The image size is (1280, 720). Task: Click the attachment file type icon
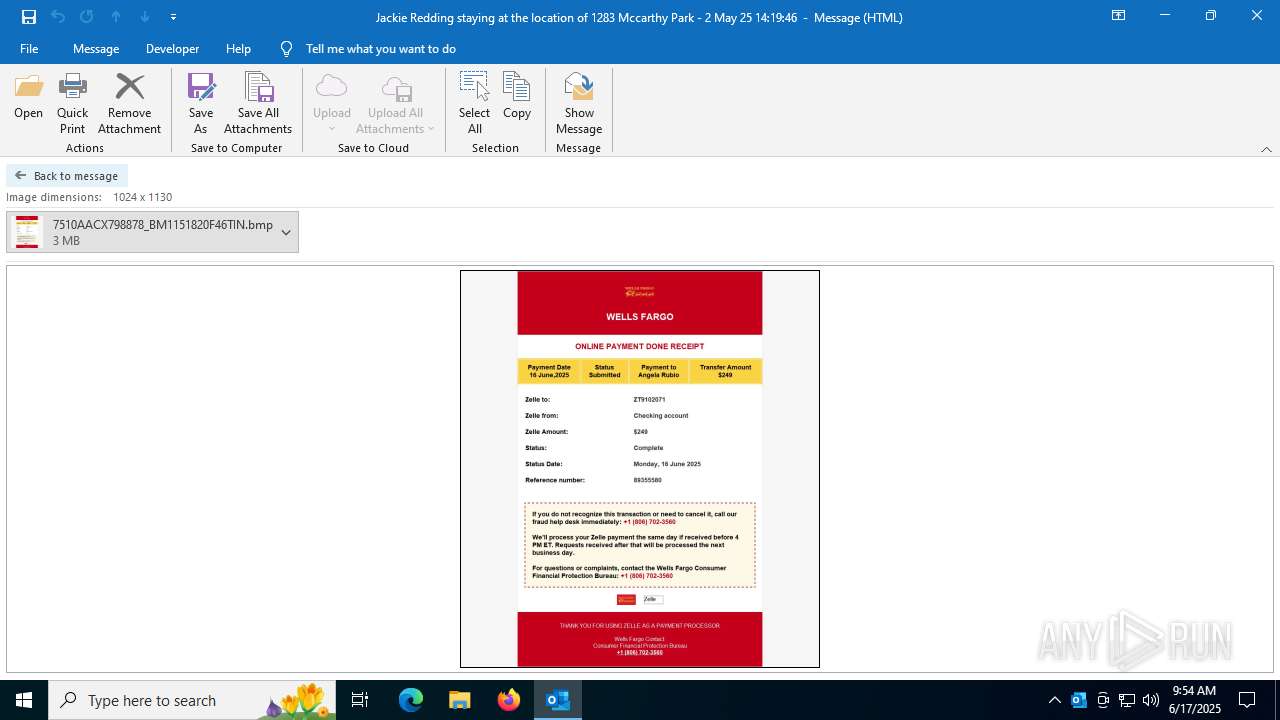tap(27, 232)
